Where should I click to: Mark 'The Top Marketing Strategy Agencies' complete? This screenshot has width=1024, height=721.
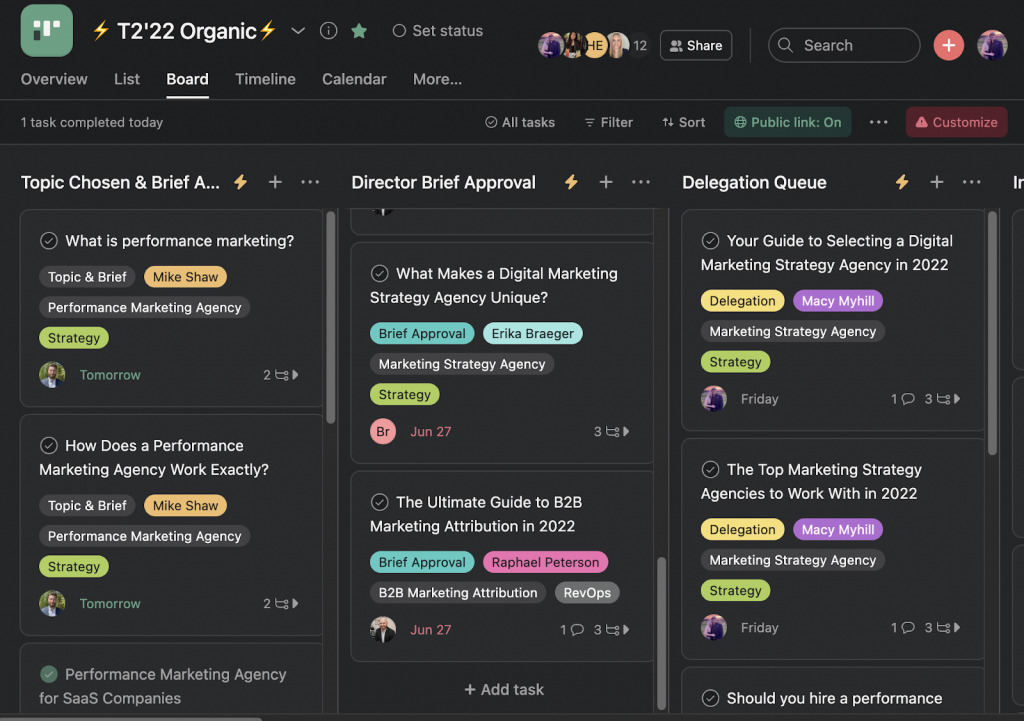[711, 470]
